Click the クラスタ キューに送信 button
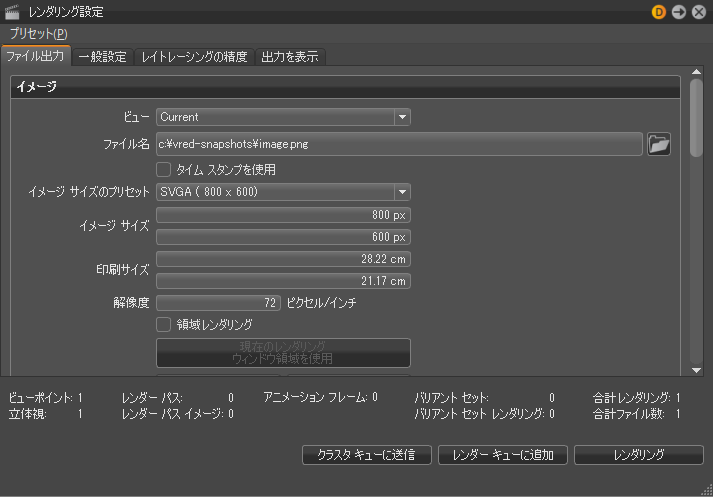The width and height of the screenshot is (713, 497). [x=367, y=455]
